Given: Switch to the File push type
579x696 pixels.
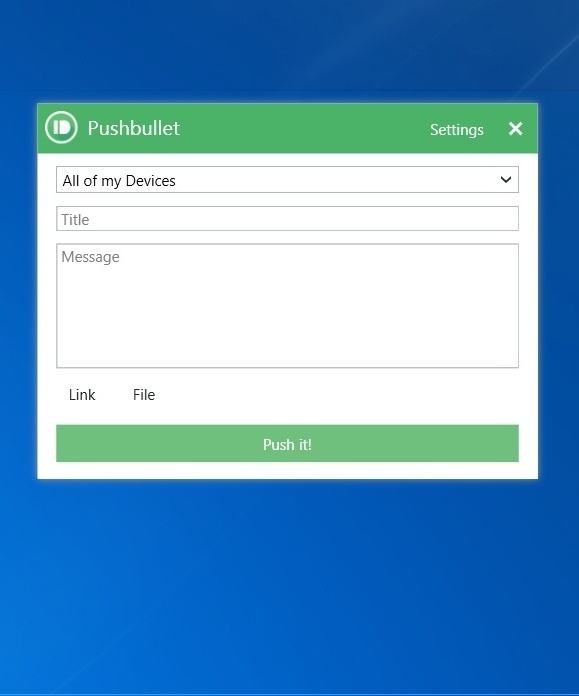Looking at the screenshot, I should tap(144, 395).
